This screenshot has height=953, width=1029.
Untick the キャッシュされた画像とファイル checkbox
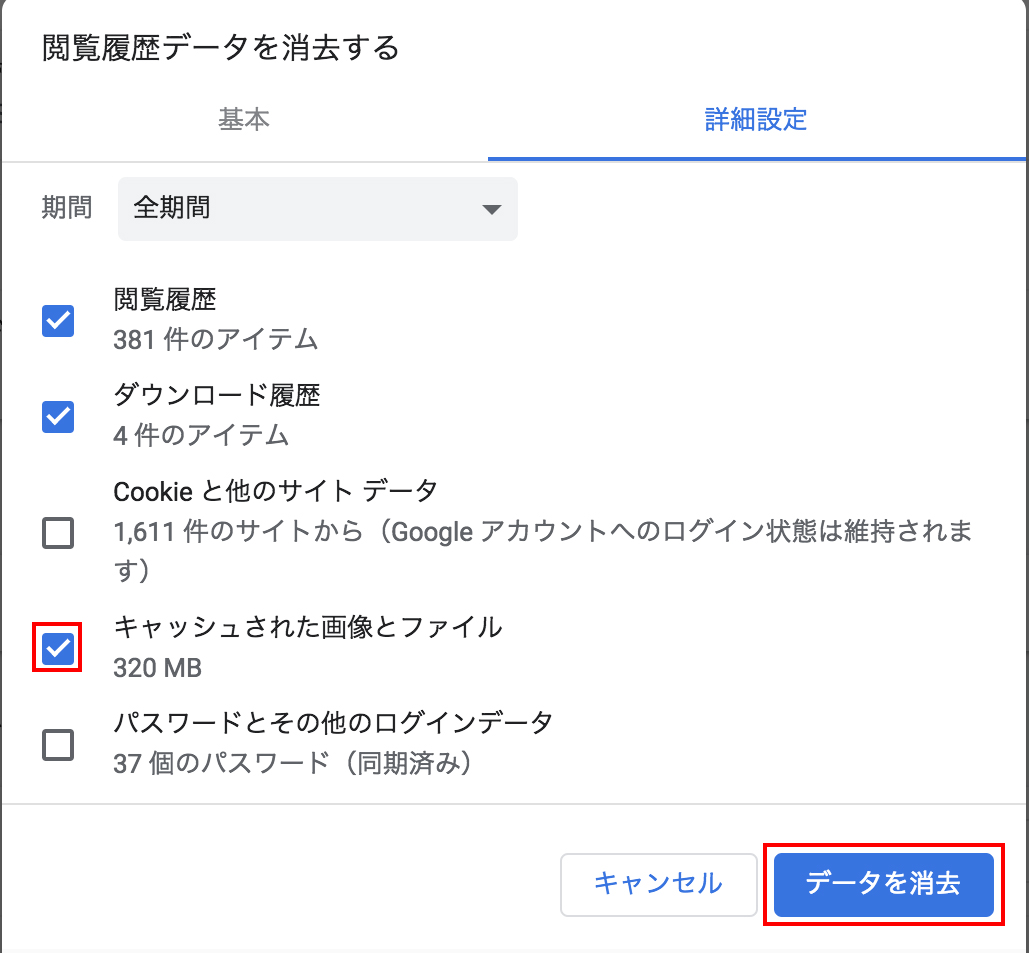tap(58, 649)
